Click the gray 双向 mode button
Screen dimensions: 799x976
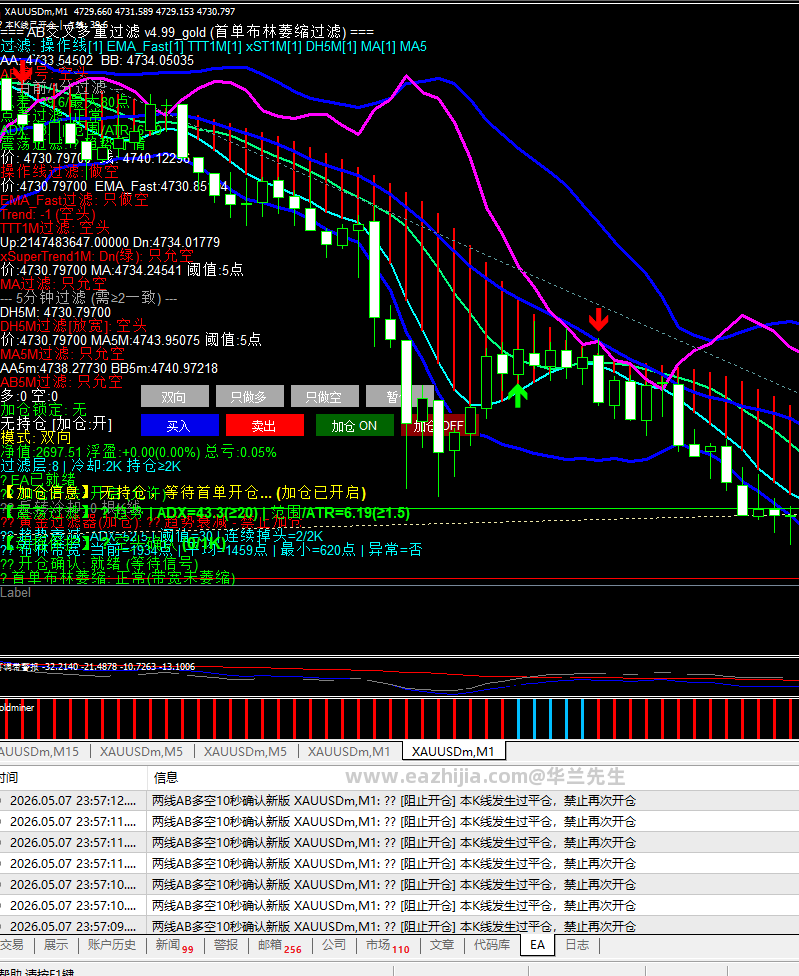(x=175, y=396)
